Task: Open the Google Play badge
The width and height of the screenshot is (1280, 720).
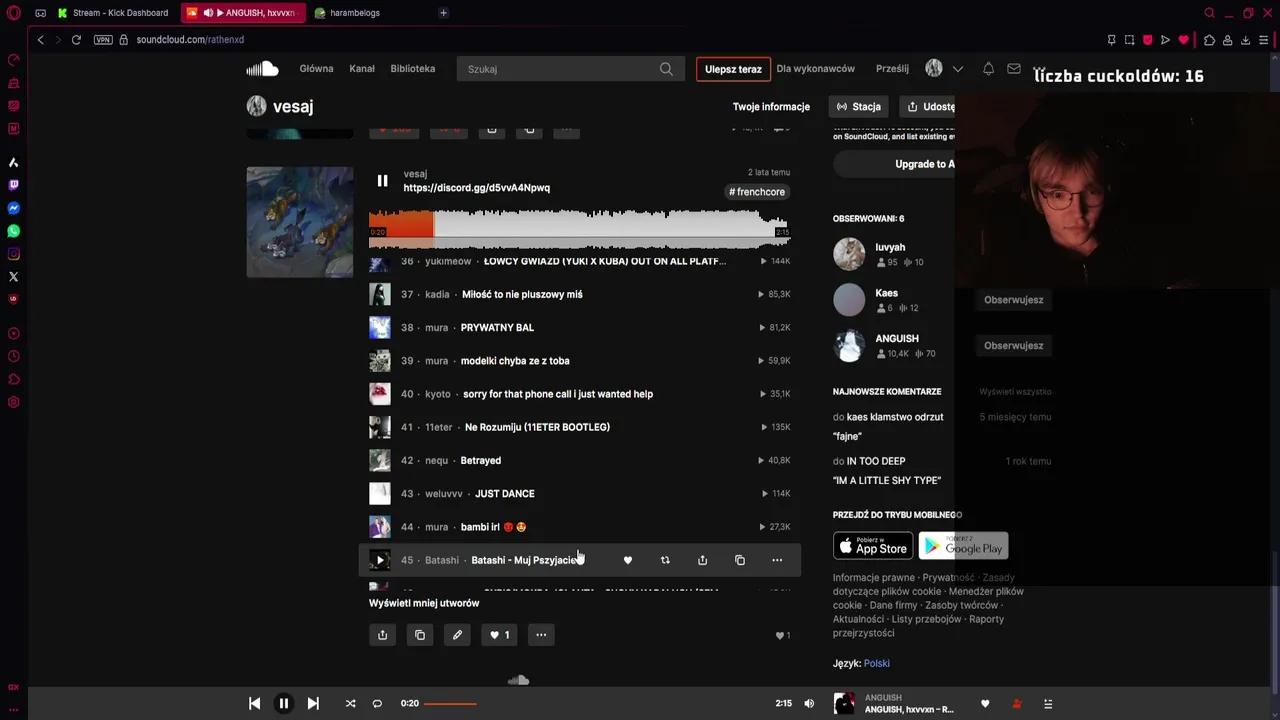Action: click(963, 546)
